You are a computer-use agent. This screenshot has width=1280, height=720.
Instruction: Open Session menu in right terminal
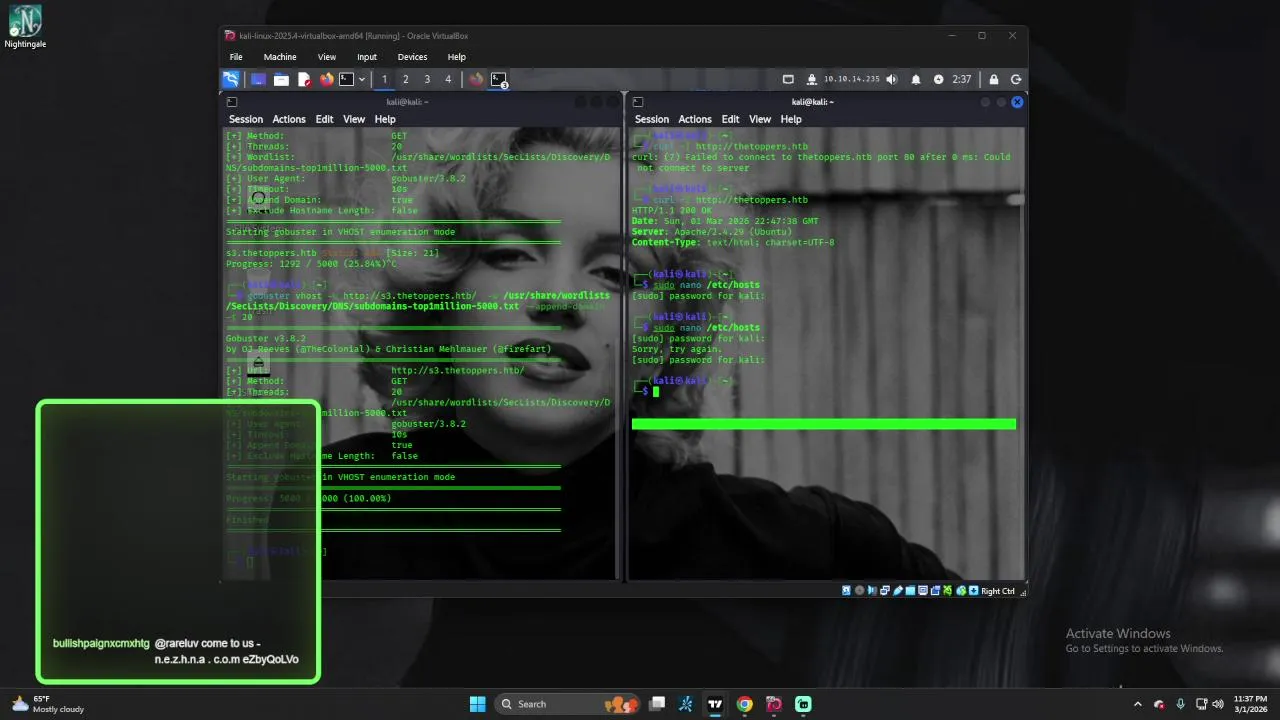click(x=652, y=119)
